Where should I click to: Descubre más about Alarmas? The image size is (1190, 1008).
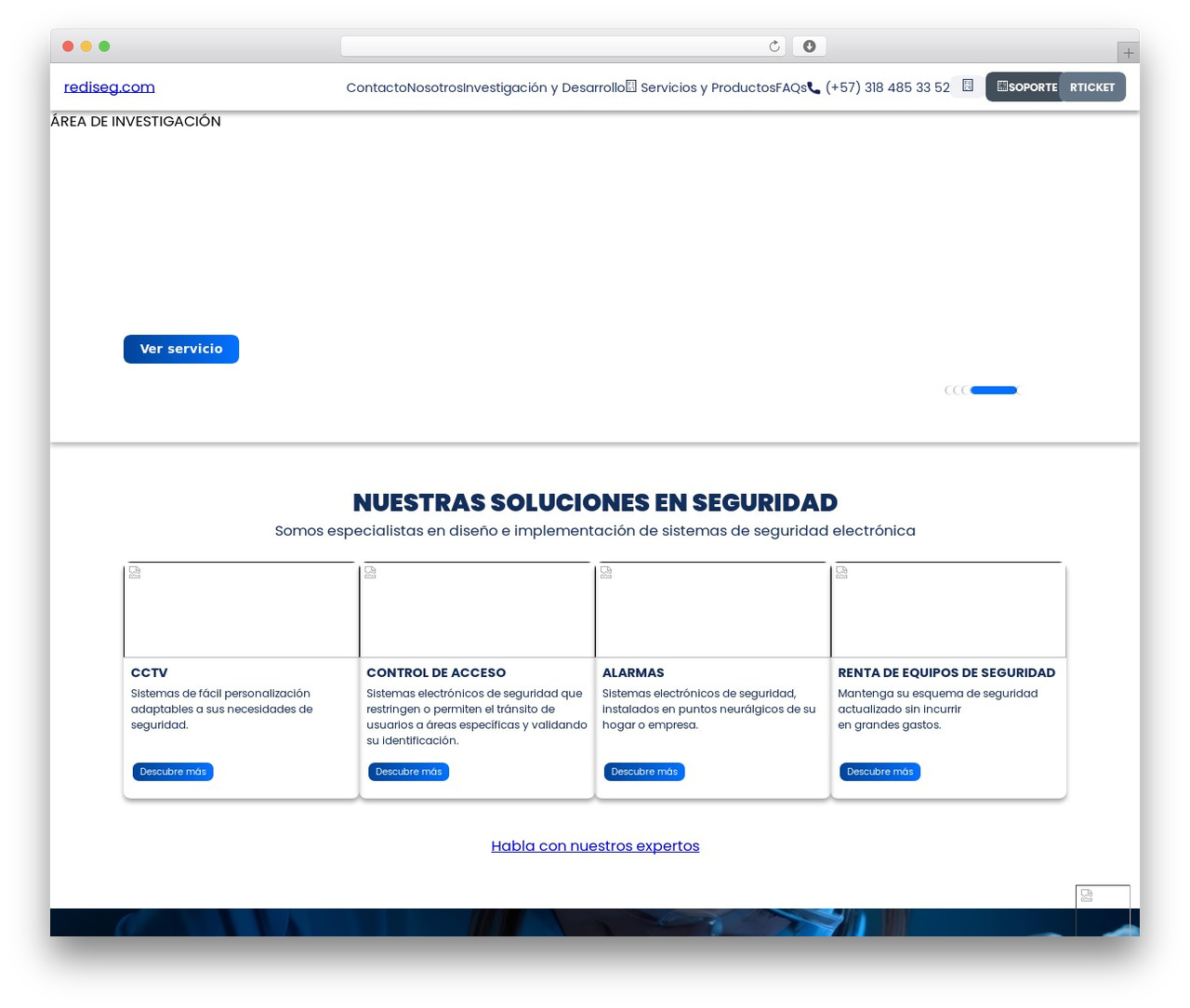(644, 772)
